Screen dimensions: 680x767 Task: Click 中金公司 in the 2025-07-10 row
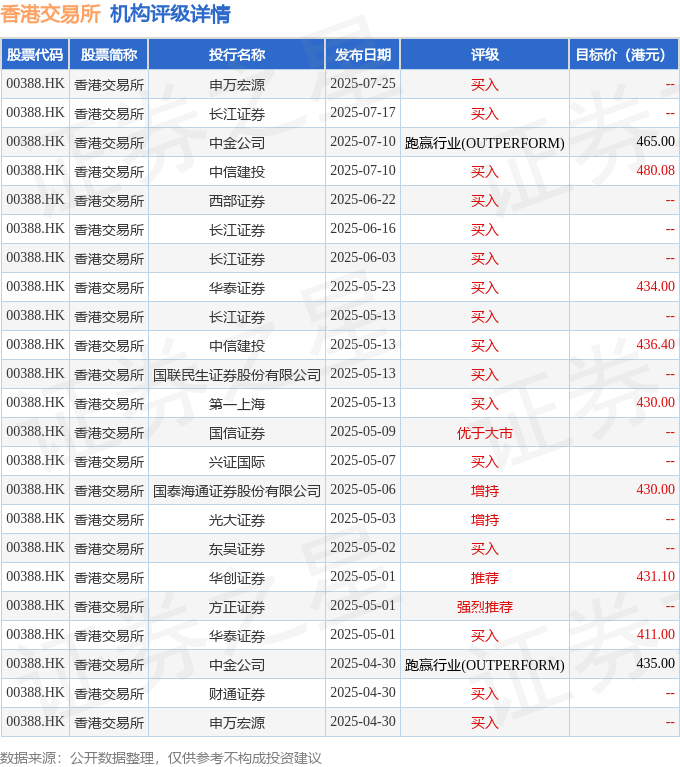click(237, 143)
